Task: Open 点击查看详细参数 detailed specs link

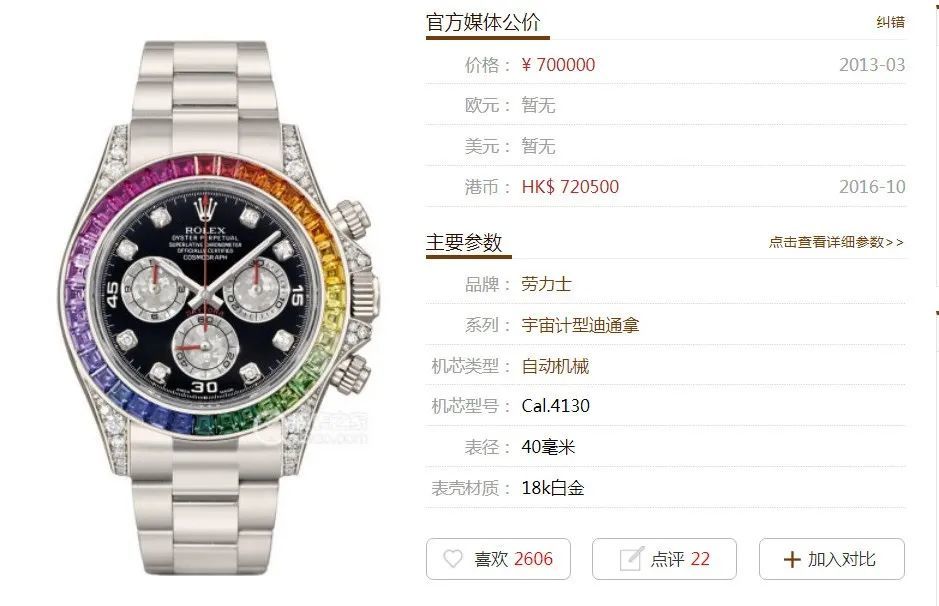Action: point(836,242)
